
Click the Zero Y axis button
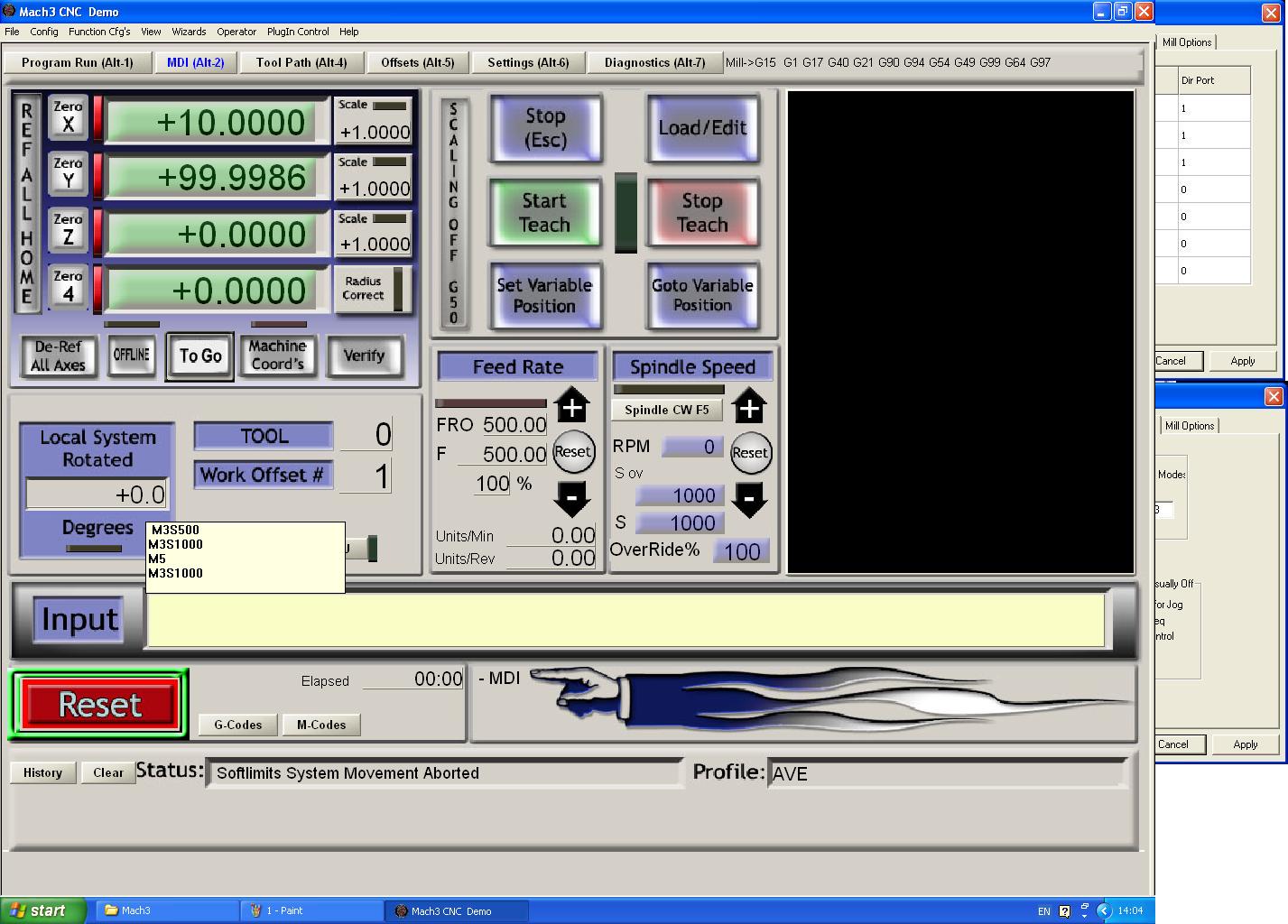tap(68, 174)
